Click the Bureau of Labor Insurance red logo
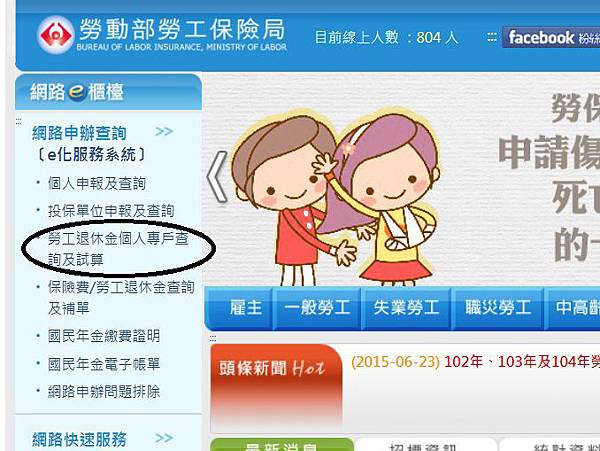Screen dimensions: 600x451 coord(55,35)
